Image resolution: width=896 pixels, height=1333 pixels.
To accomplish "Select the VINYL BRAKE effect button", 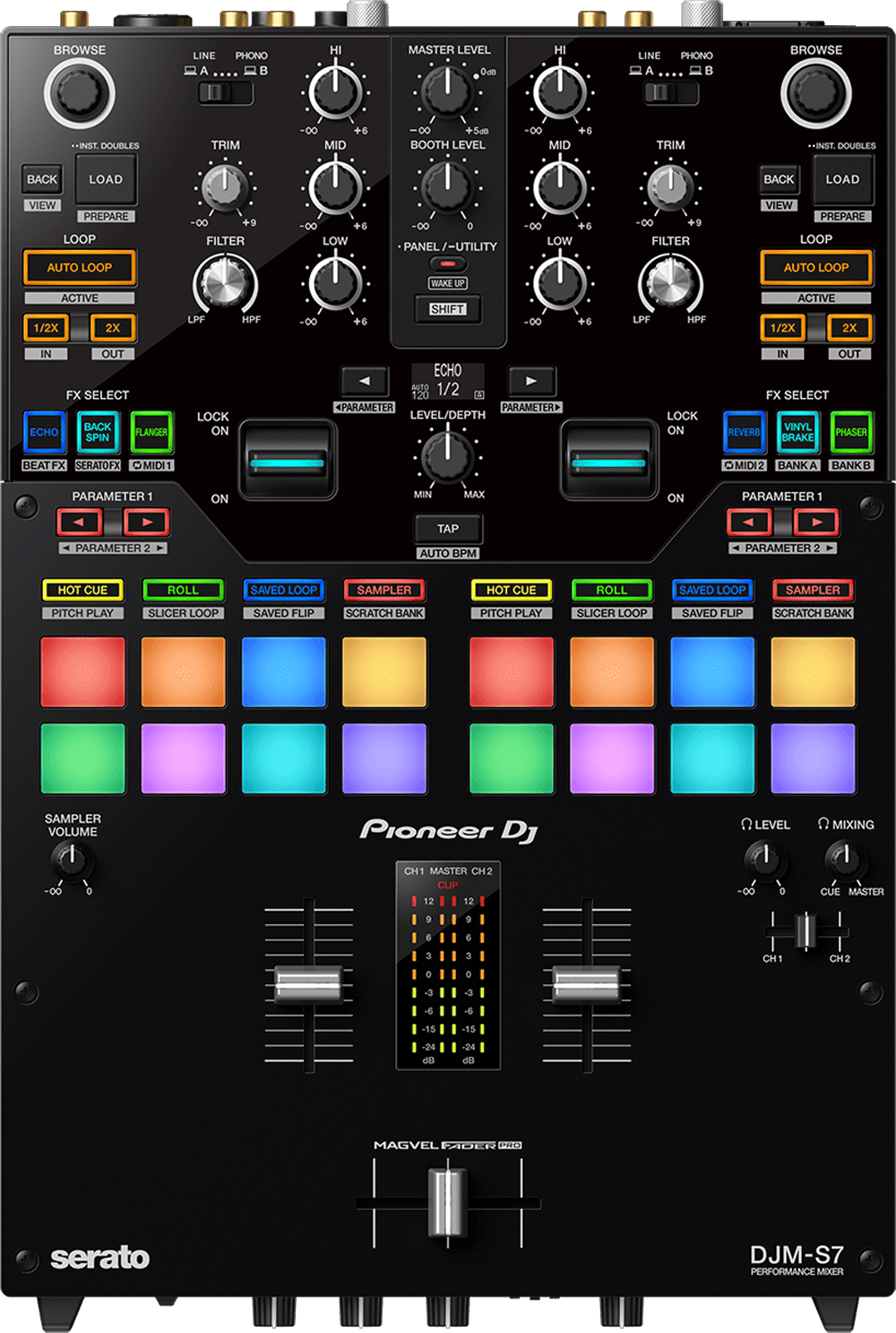I will pos(797,432).
